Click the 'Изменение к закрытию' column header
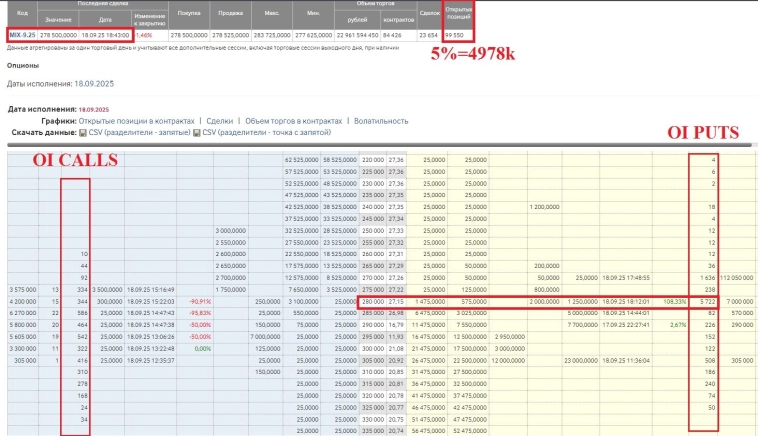The height and width of the screenshot is (436, 758). (x=150, y=20)
